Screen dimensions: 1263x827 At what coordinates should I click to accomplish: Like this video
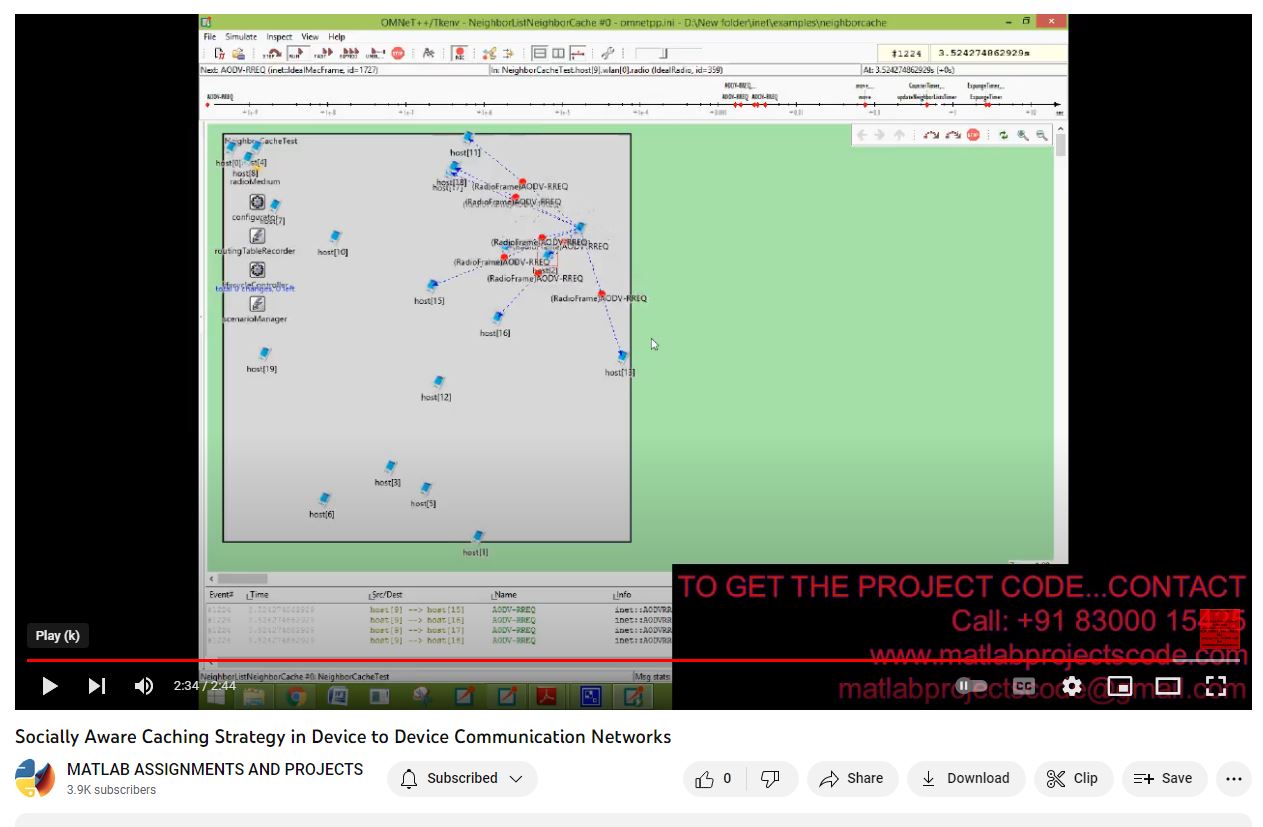pos(713,779)
